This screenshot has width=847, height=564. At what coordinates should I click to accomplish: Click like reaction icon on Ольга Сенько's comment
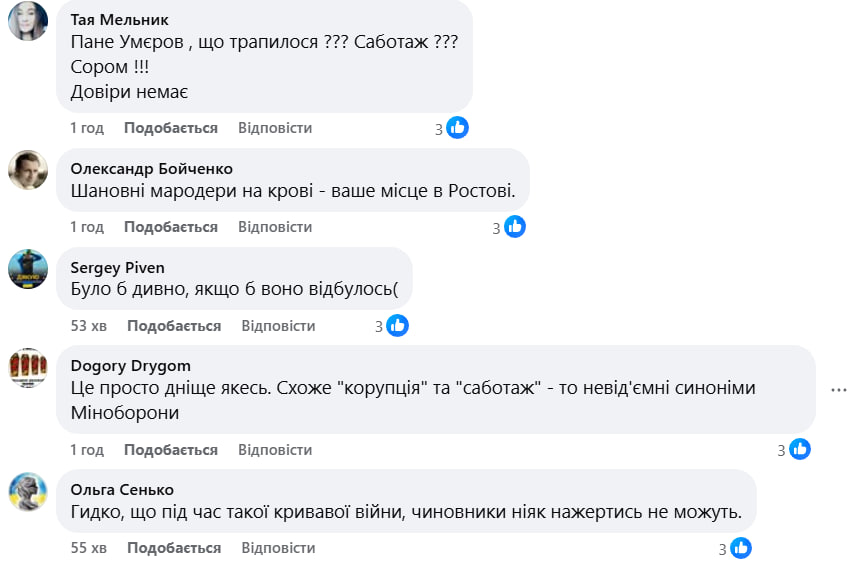(x=740, y=548)
